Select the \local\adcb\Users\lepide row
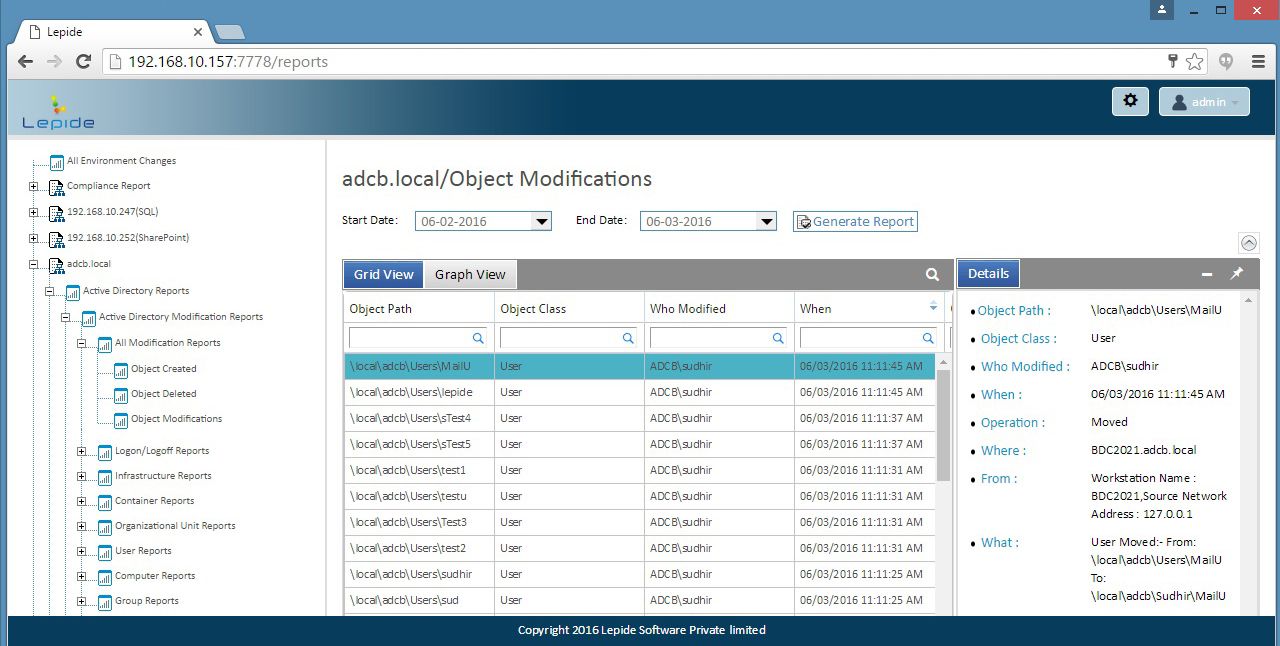The width and height of the screenshot is (1280, 646). tap(640, 392)
